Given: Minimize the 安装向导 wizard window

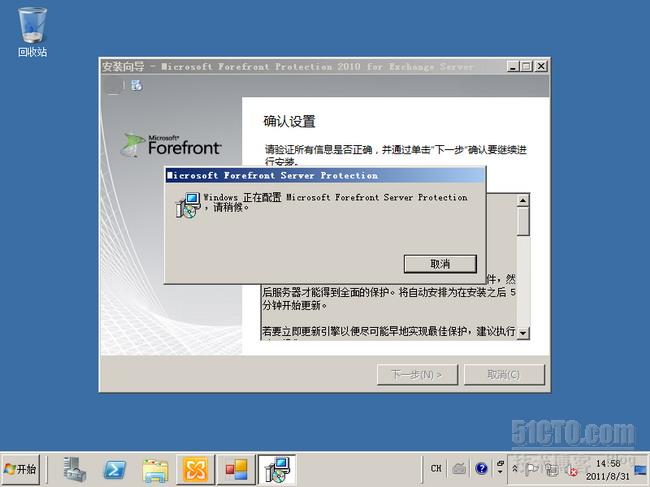Looking at the screenshot, I should 513,66.
